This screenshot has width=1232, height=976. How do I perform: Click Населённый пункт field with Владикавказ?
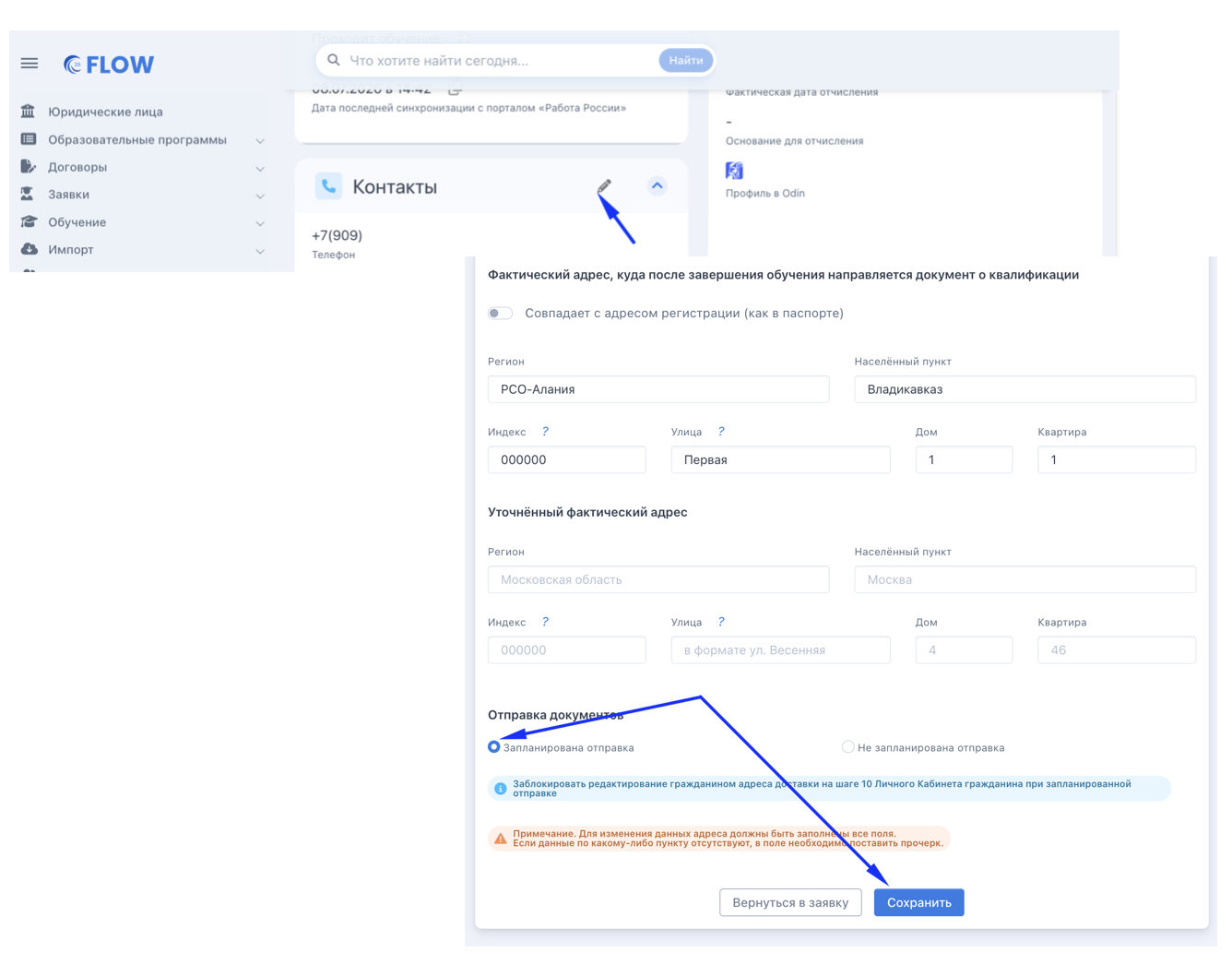point(1025,389)
